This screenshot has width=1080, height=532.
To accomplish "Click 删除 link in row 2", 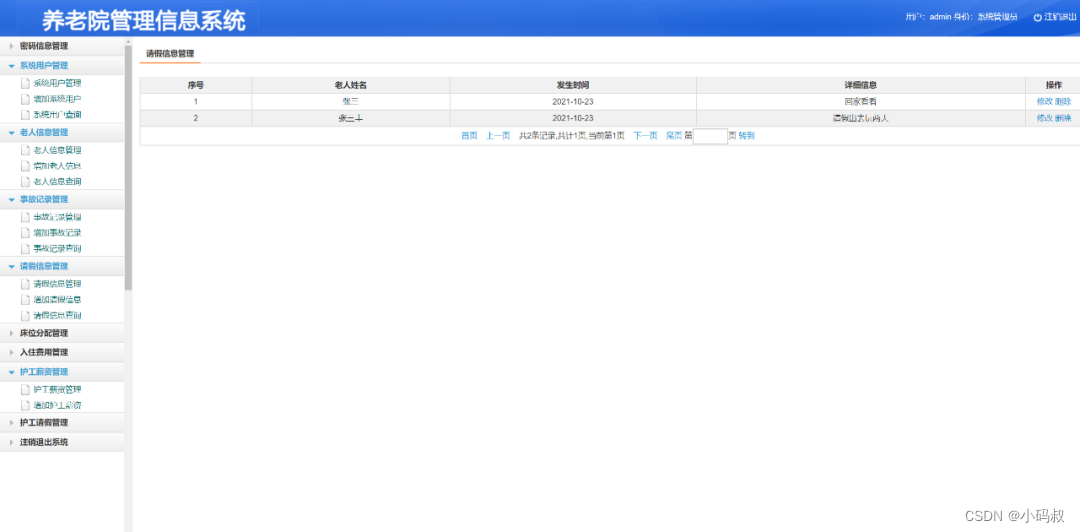I will [x=1063, y=118].
